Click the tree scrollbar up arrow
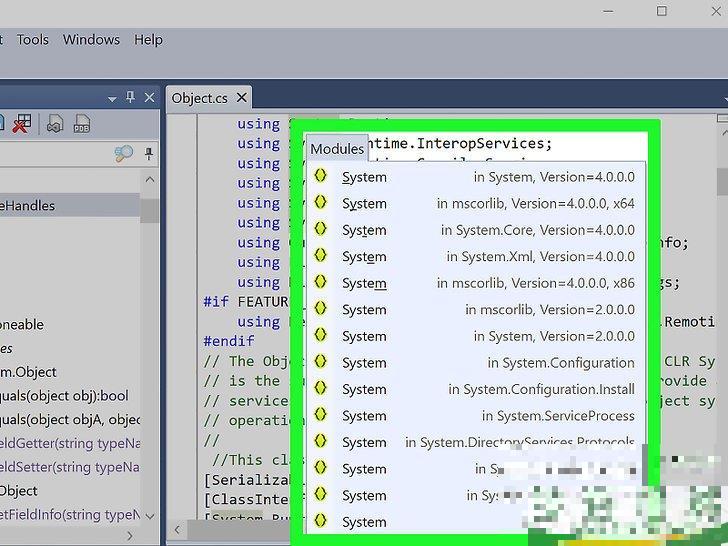The width and height of the screenshot is (728, 546). pyautogui.click(x=149, y=181)
